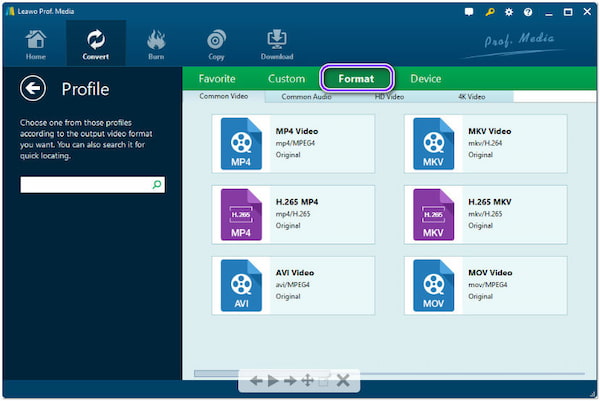
Task: Click the mov/MPEG4 codec text
Action: pyautogui.click(x=488, y=285)
